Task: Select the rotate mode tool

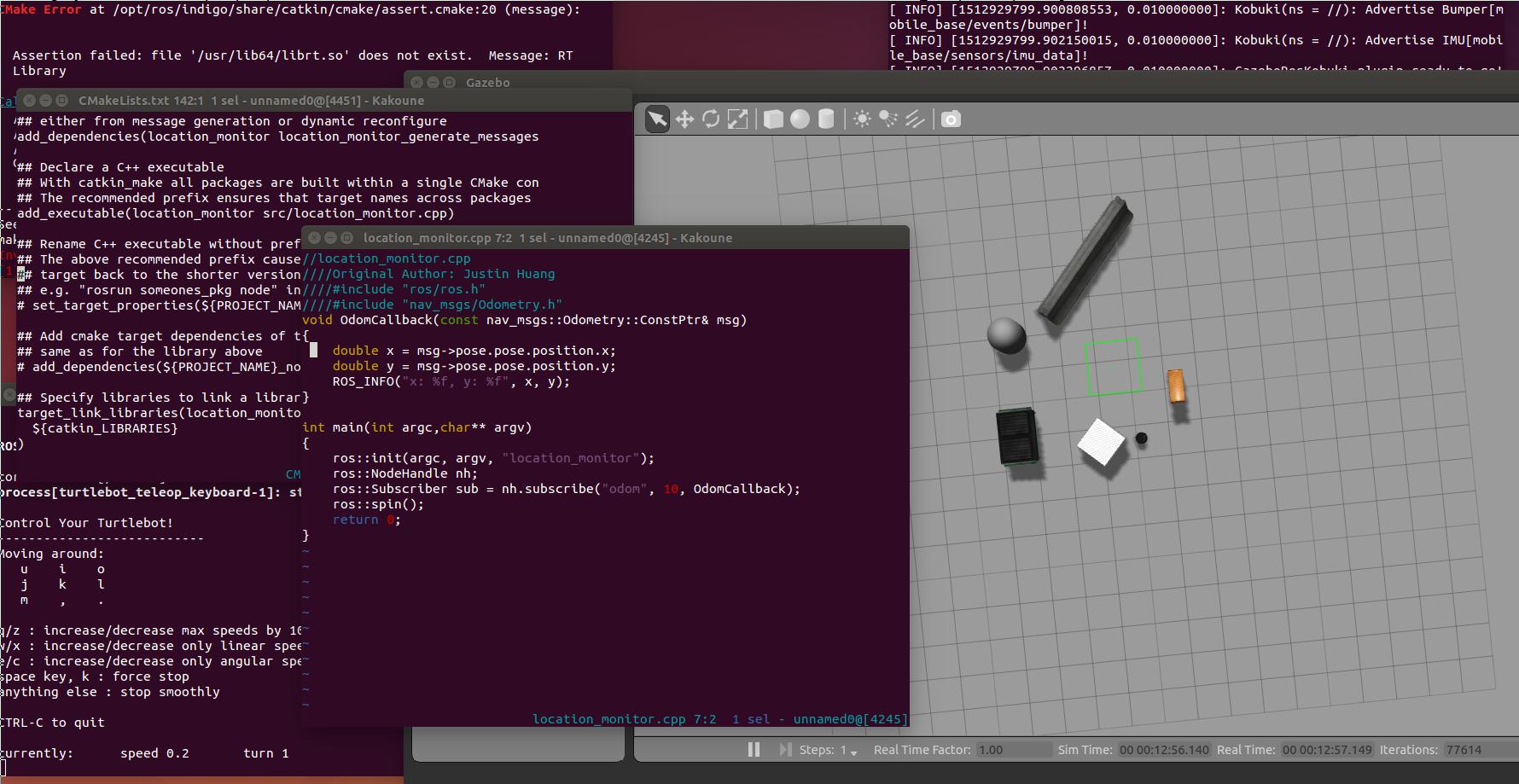Action: pyautogui.click(x=711, y=119)
